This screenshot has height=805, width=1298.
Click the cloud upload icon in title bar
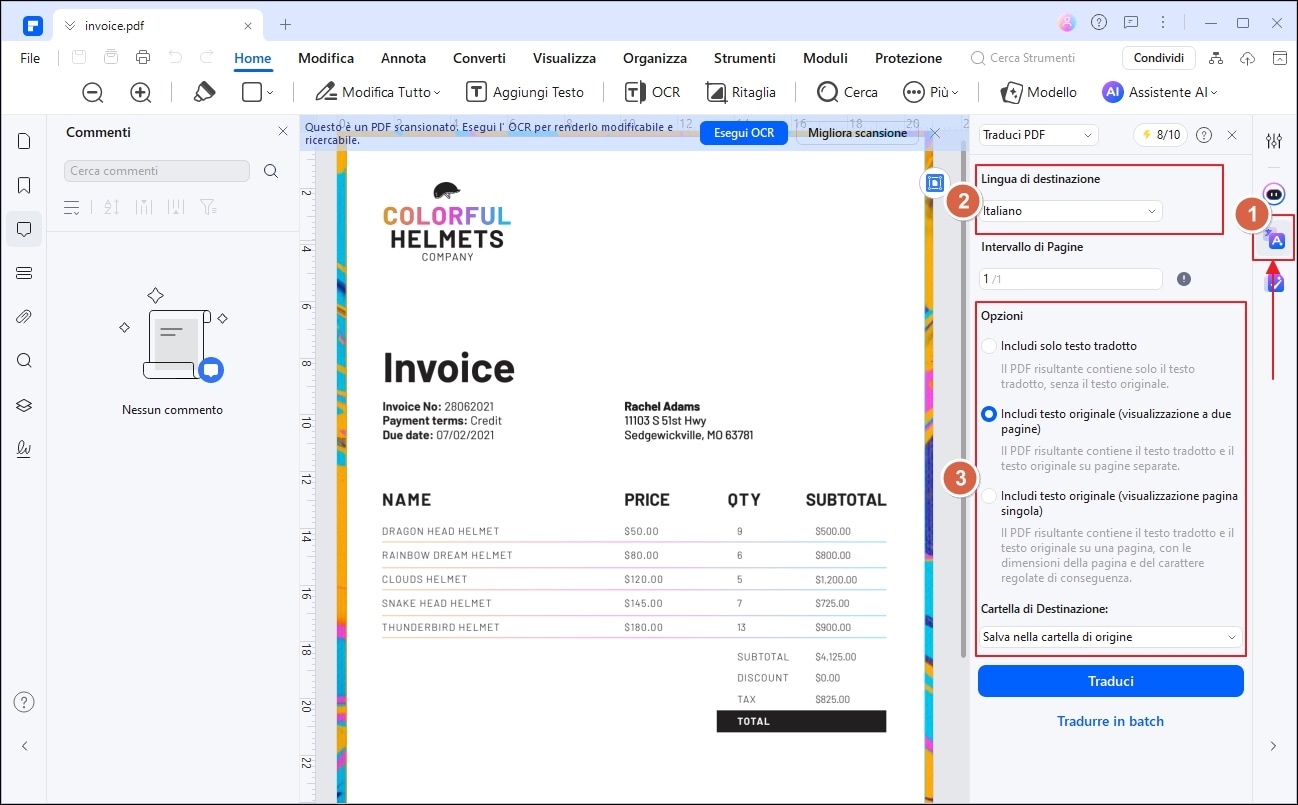click(x=1247, y=58)
